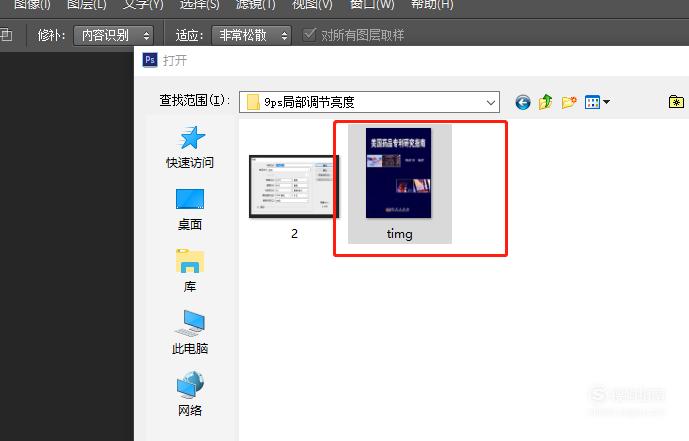This screenshot has height=441, width=689.
Task: Open the 选择(S) menu
Action: click(x=199, y=4)
